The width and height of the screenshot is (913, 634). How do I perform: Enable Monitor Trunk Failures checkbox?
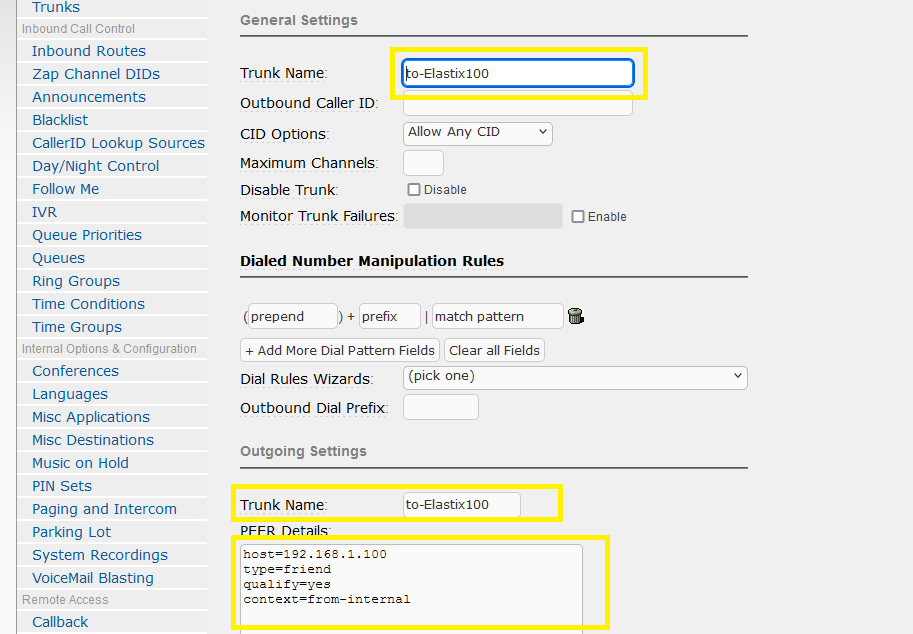(578, 216)
